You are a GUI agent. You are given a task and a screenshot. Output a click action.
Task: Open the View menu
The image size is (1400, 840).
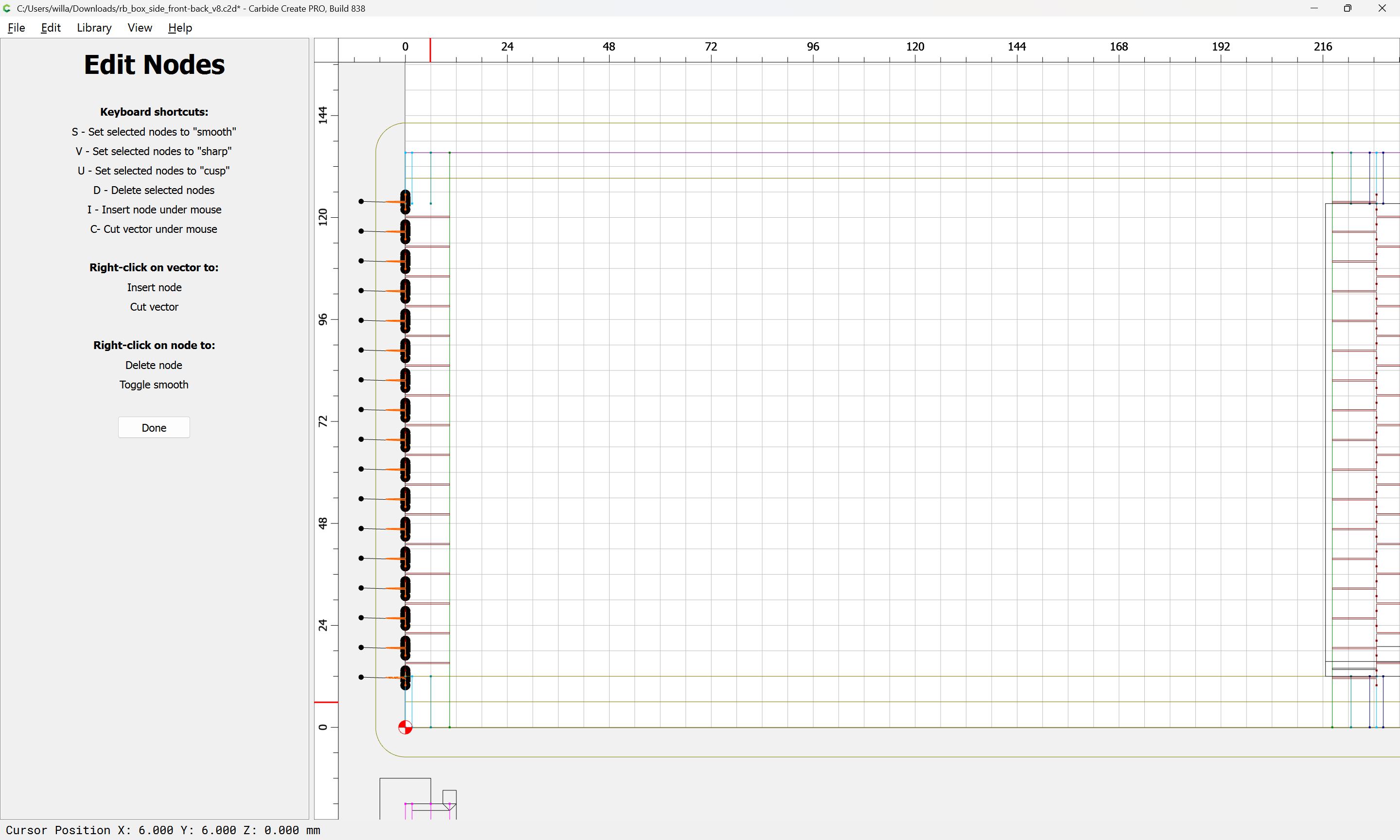[139, 28]
